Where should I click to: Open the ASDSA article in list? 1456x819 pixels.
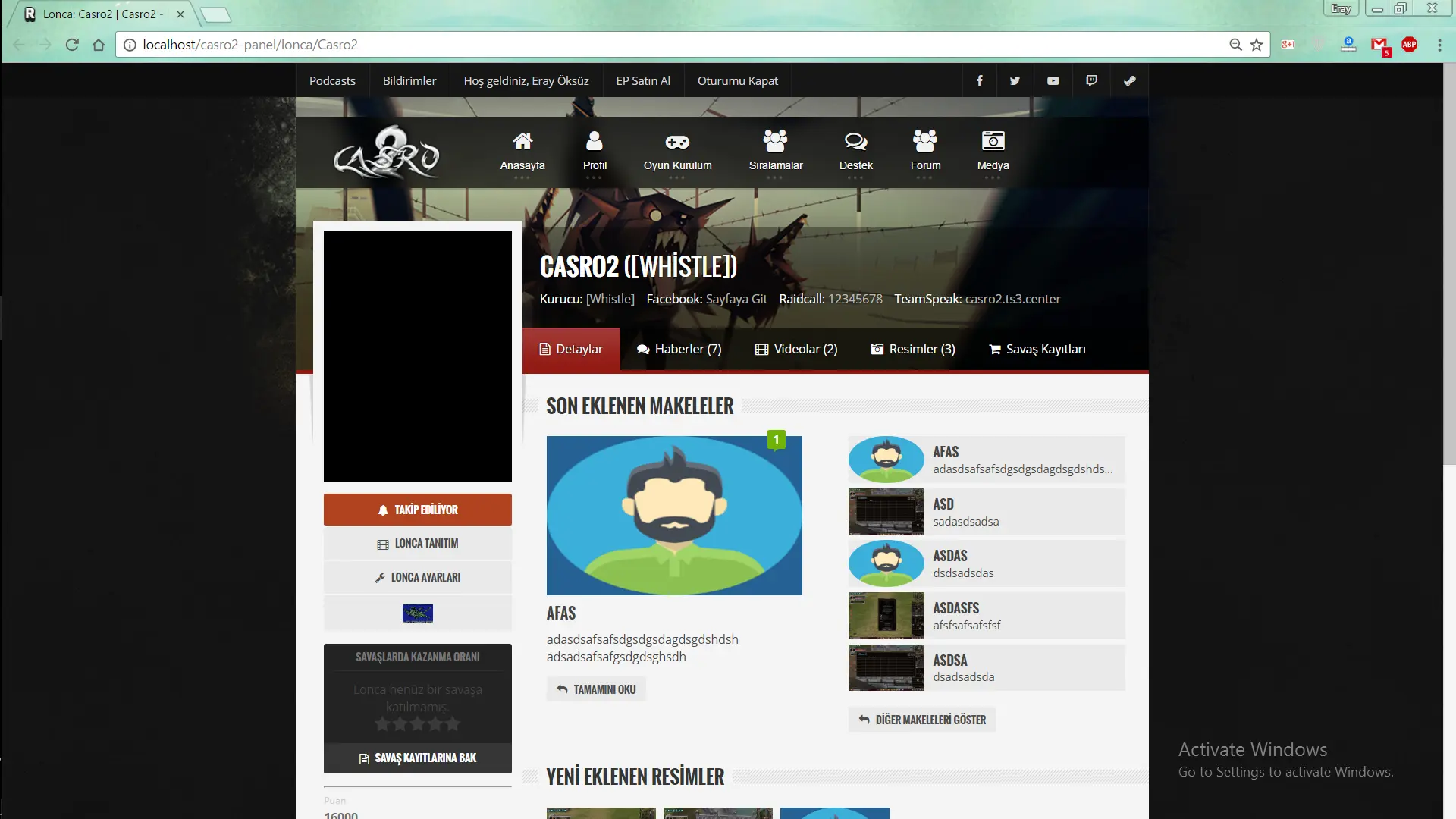(x=987, y=667)
